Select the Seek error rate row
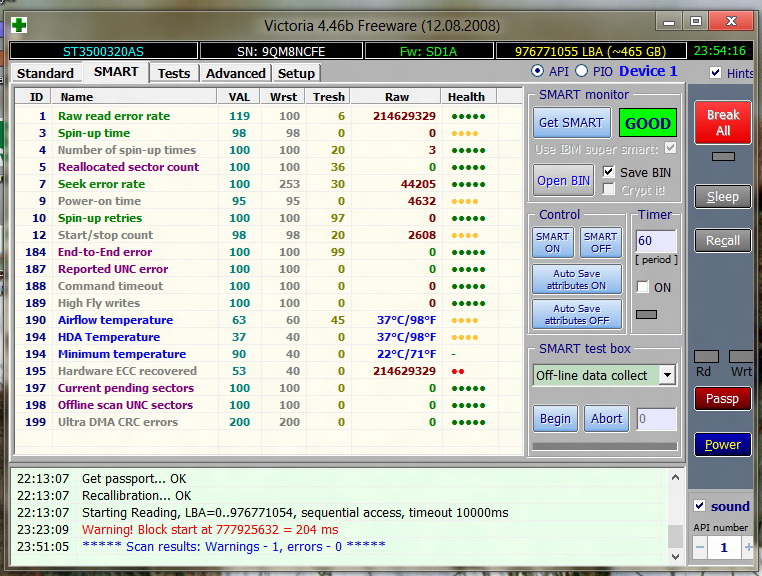Image resolution: width=762 pixels, height=576 pixels. [269, 184]
